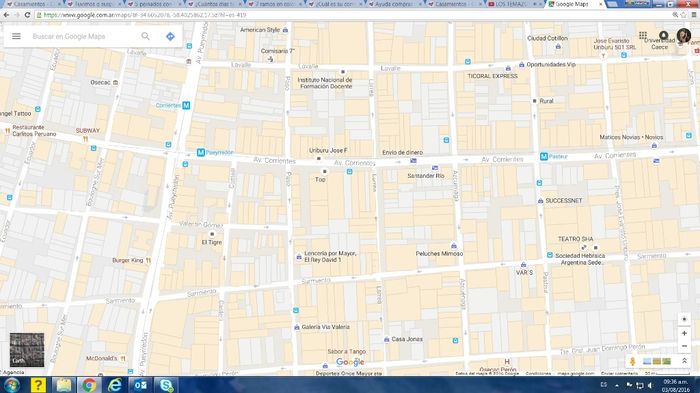This screenshot has height=393, width=700.
Task: Bookmark the page with the star icon
Action: click(683, 15)
